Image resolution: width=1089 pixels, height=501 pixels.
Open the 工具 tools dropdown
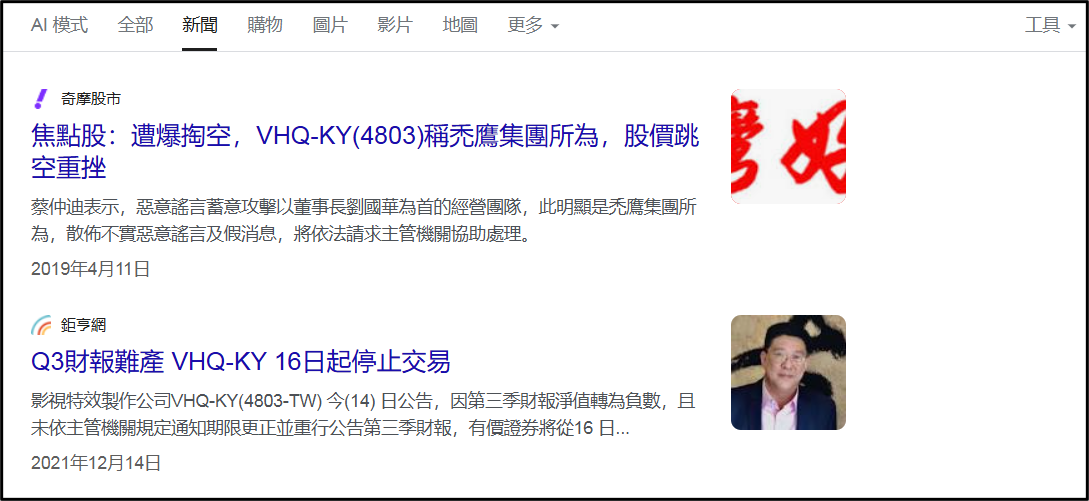click(1051, 26)
